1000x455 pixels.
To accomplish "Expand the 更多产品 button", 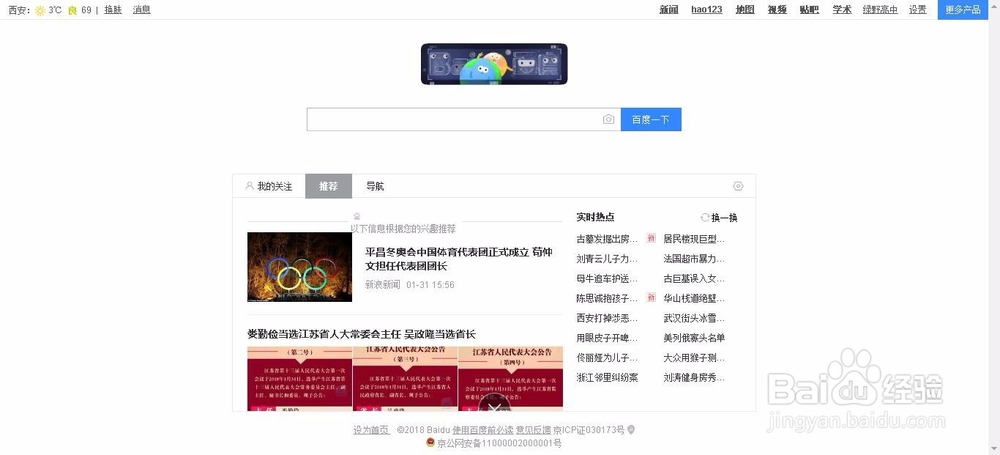I will coord(962,10).
